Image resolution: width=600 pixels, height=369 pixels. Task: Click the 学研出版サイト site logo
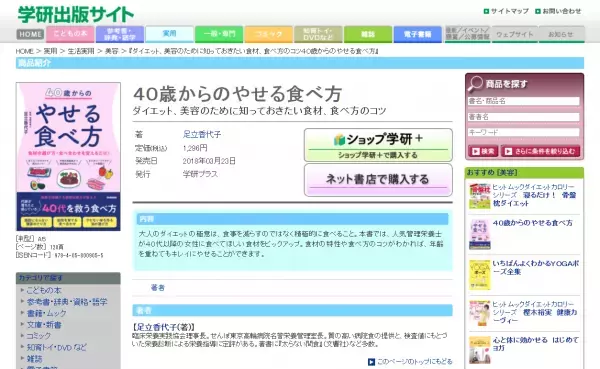click(x=76, y=15)
